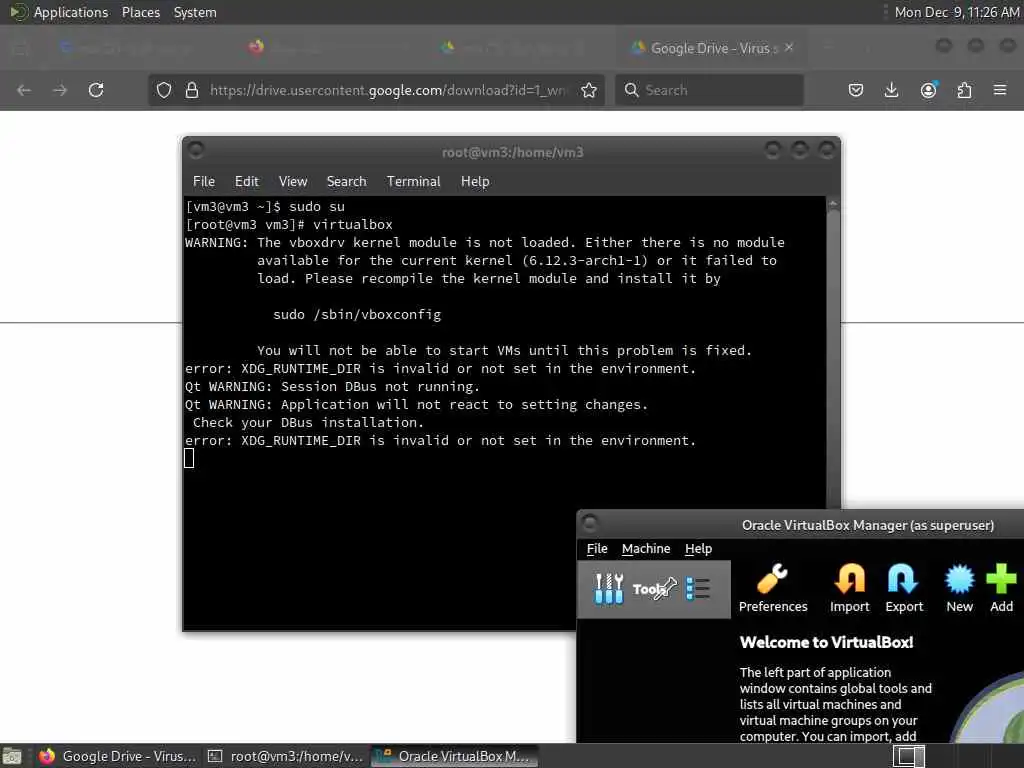
Task: Open terminal File menu
Action: (204, 182)
